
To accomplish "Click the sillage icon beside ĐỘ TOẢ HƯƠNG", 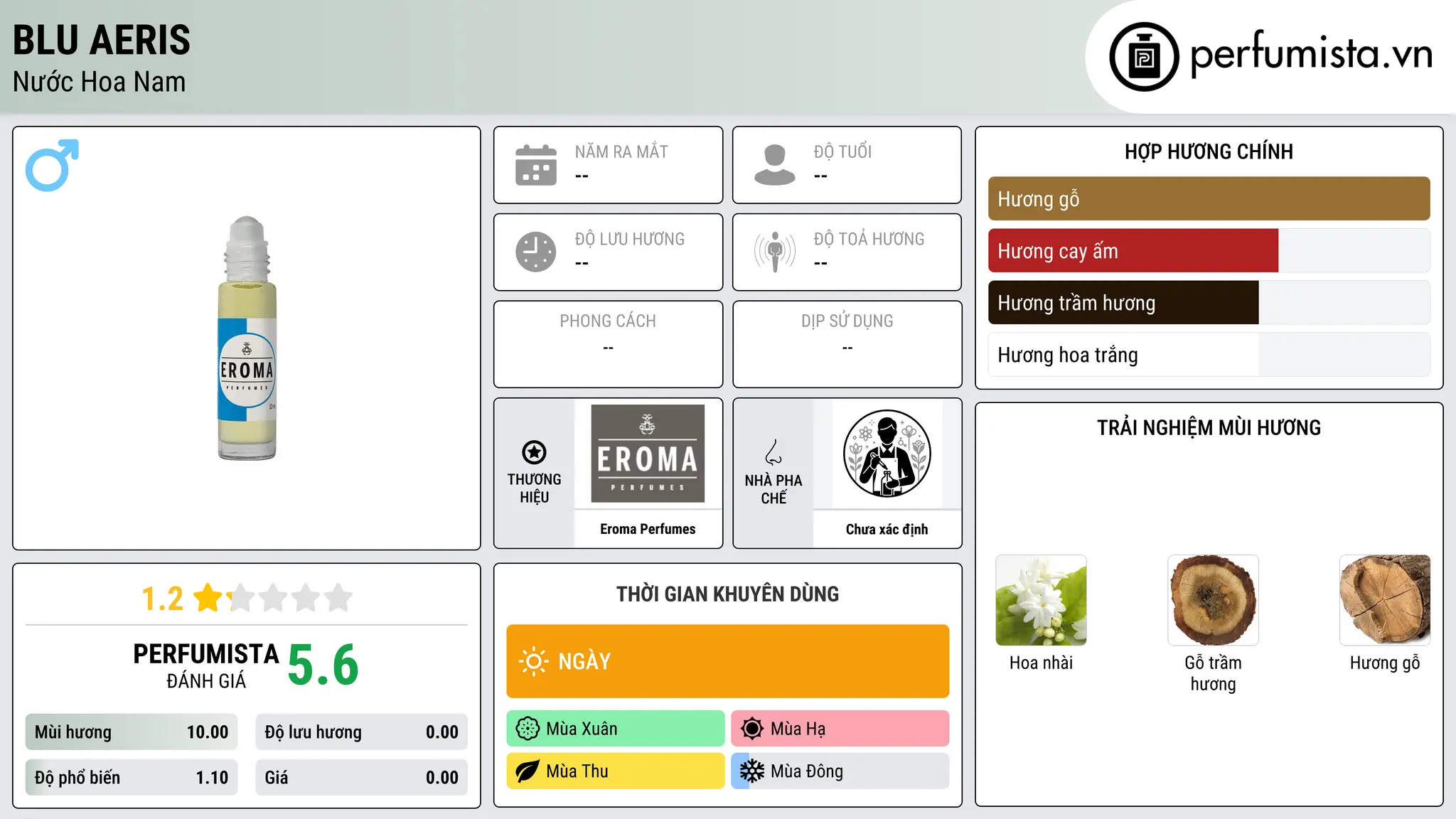I will (x=775, y=252).
